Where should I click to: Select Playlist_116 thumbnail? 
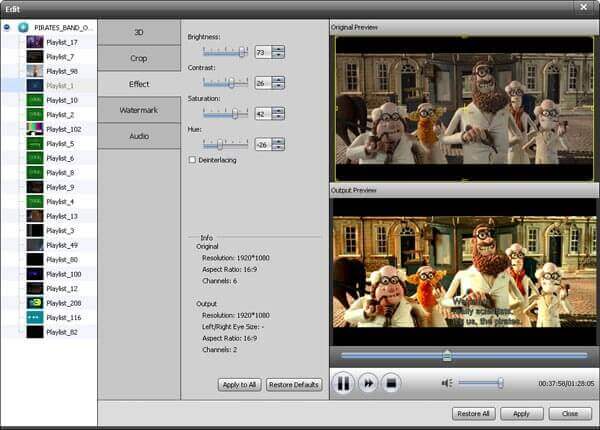click(x=35, y=317)
